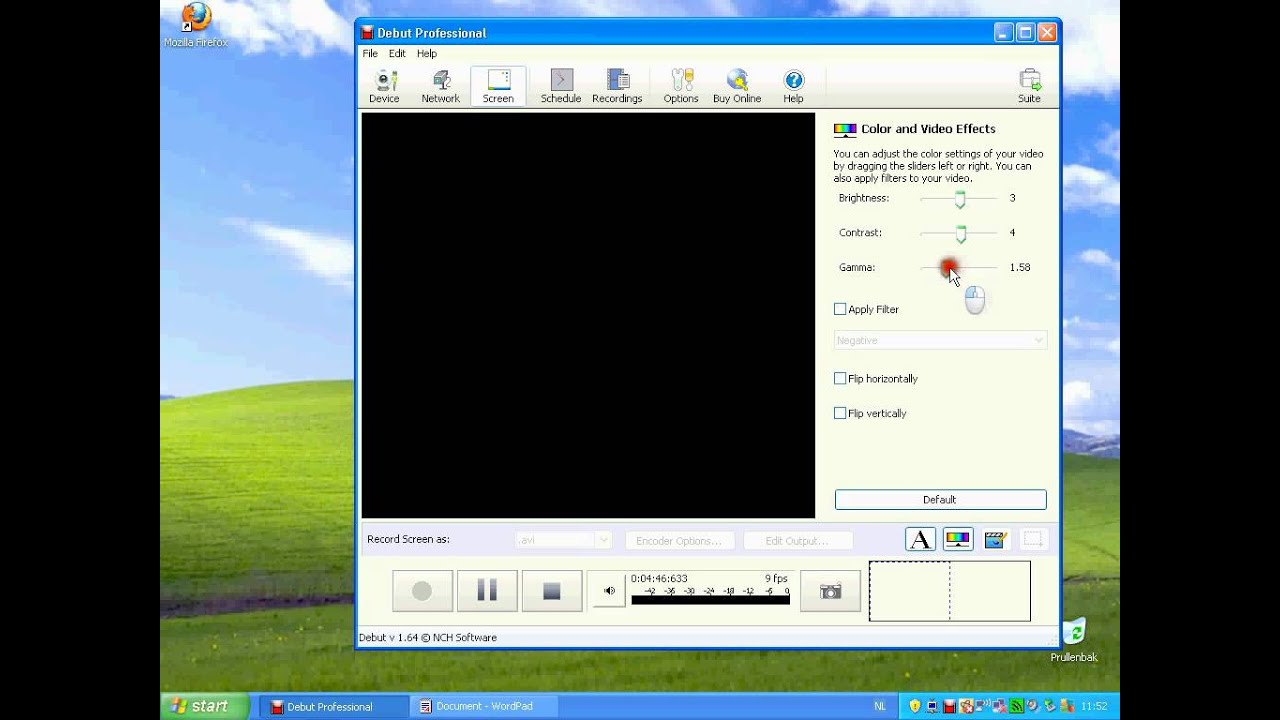Click the Edit Output button

coord(798,540)
